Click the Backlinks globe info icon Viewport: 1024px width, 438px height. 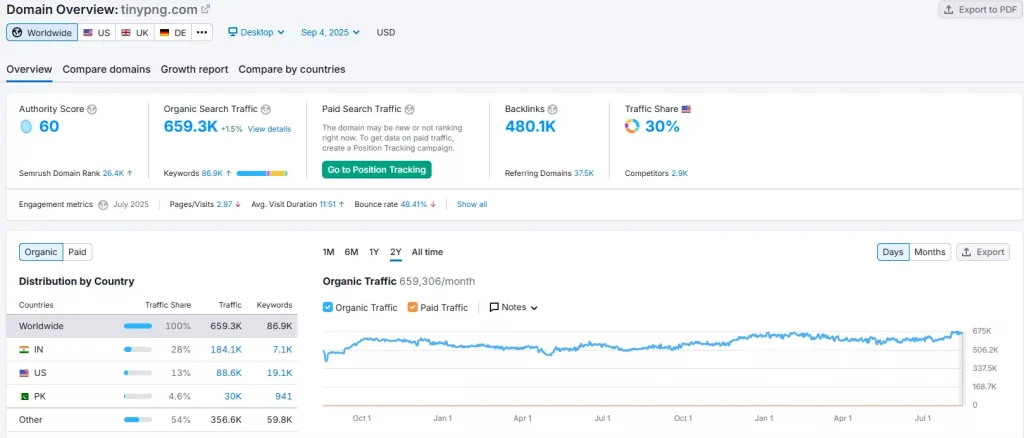tap(552, 109)
